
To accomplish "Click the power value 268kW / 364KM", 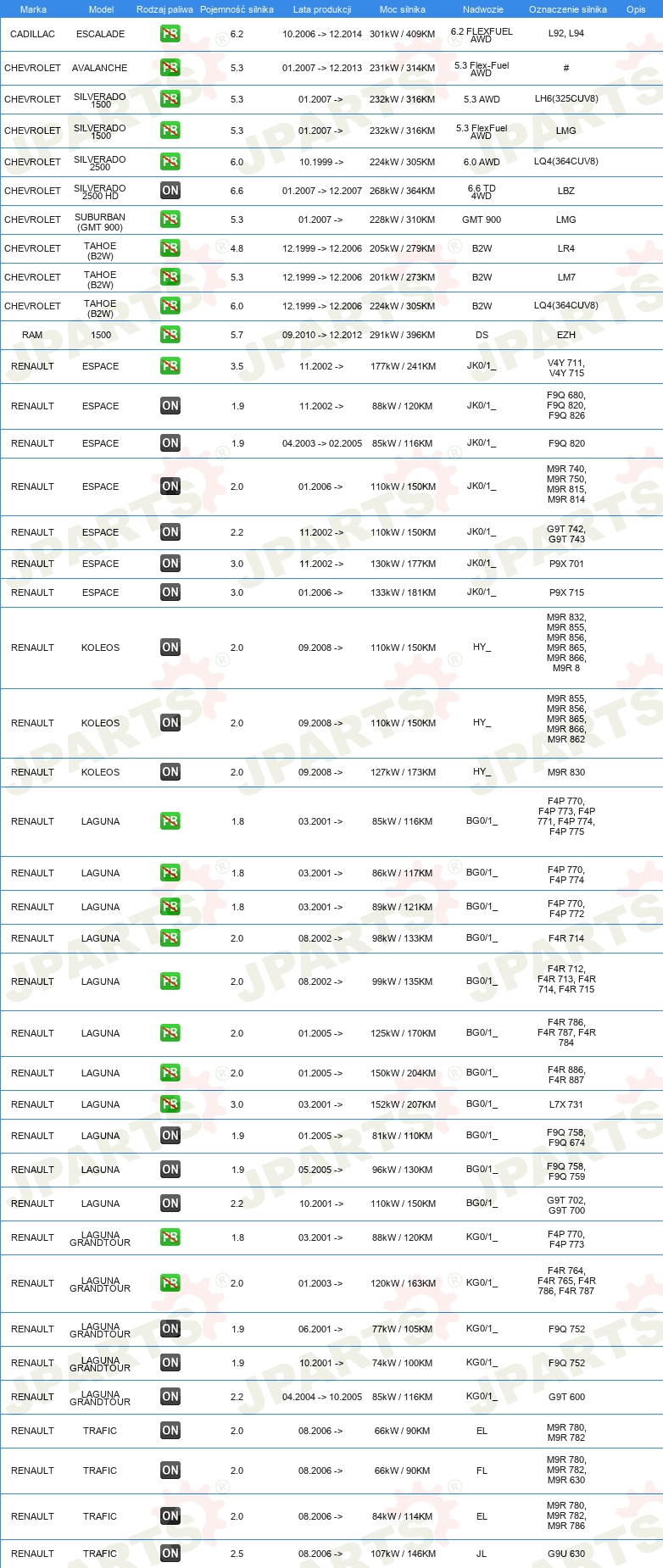I will click(x=402, y=191).
